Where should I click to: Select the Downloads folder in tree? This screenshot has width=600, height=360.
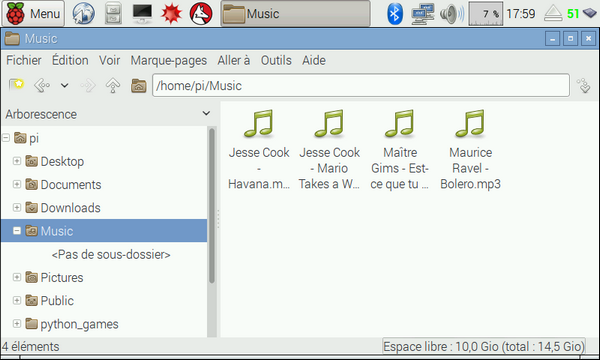[x=63, y=208]
